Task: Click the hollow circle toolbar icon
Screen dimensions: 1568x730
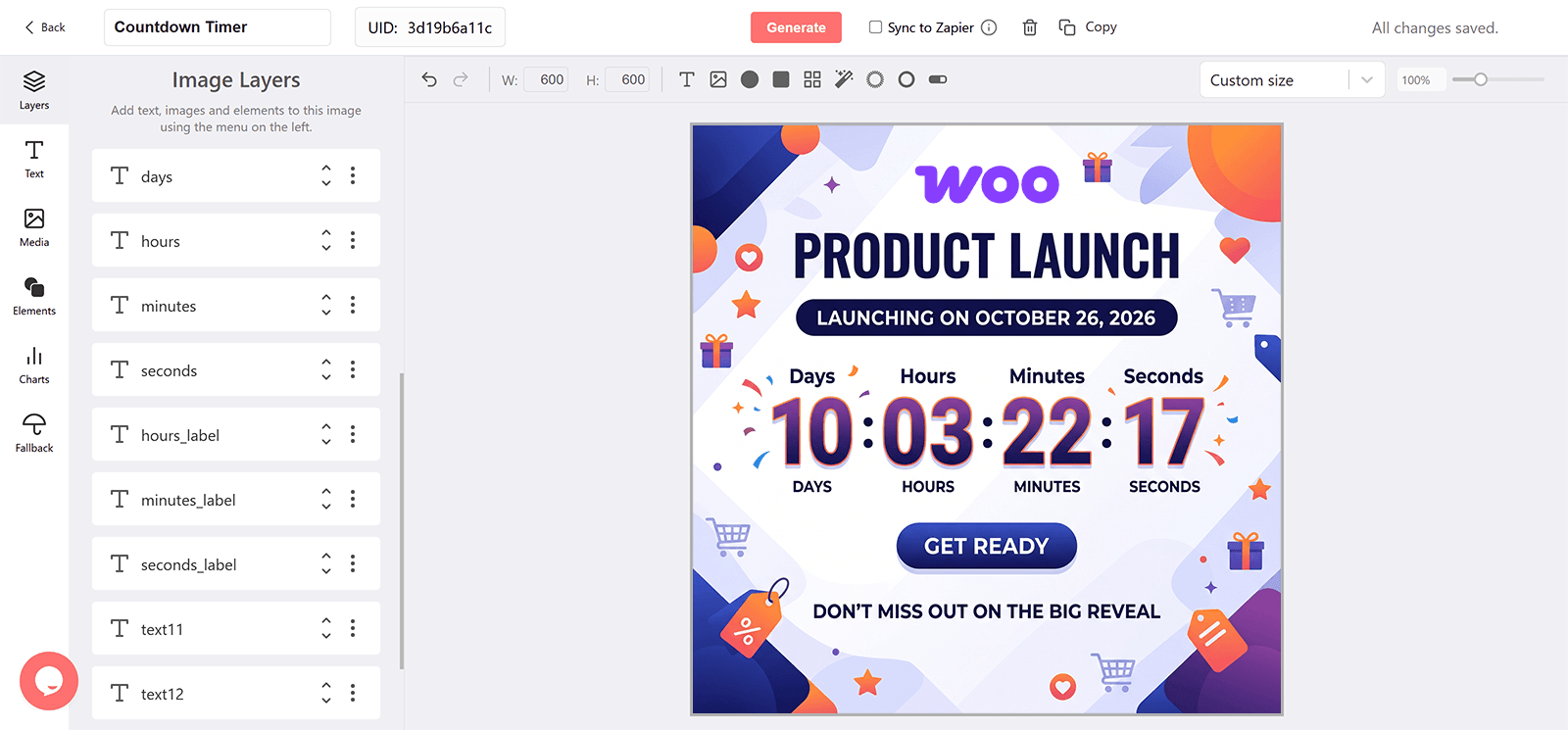Action: 906,79
